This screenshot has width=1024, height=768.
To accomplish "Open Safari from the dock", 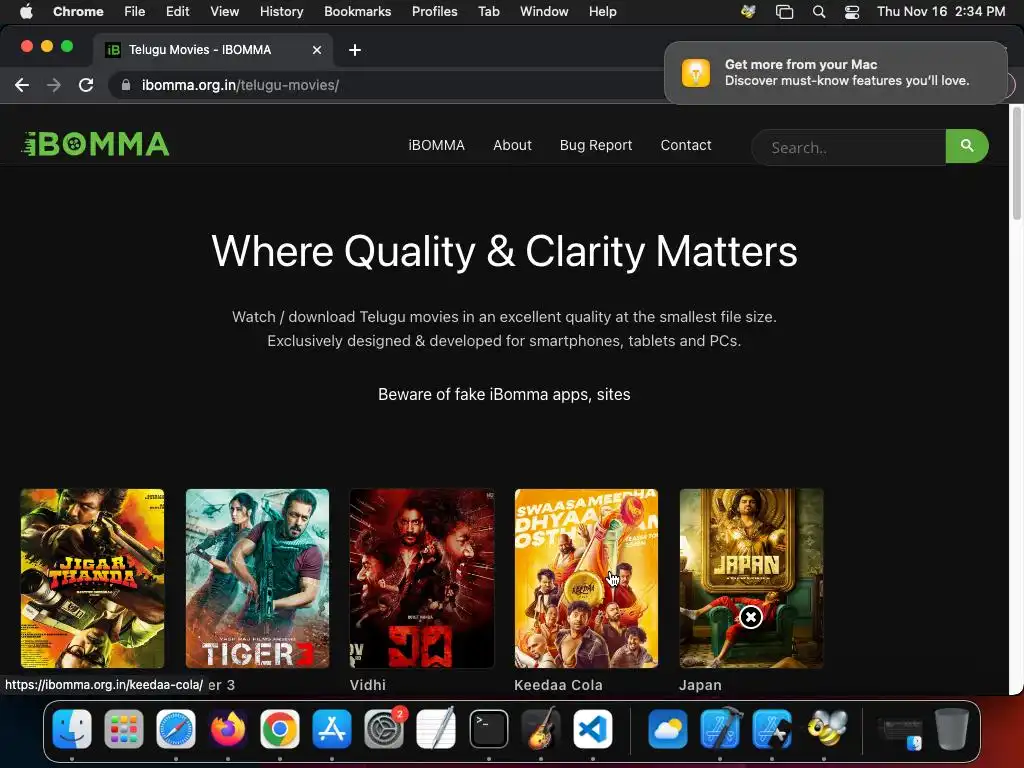I will click(x=176, y=729).
